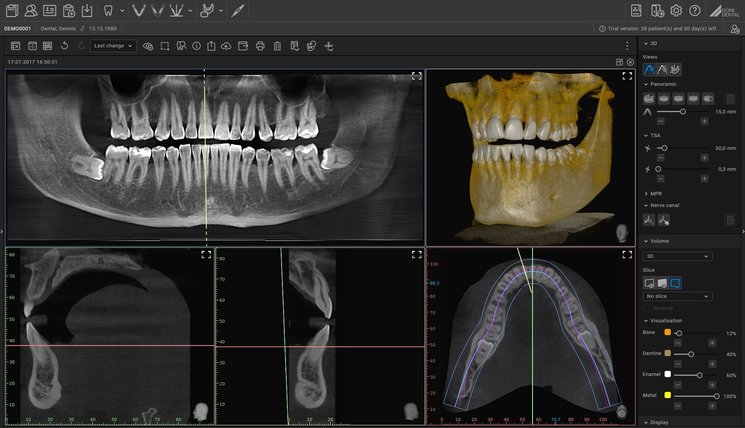Click the Bone orange color swatch
This screenshot has width=745, height=428.
point(667,332)
